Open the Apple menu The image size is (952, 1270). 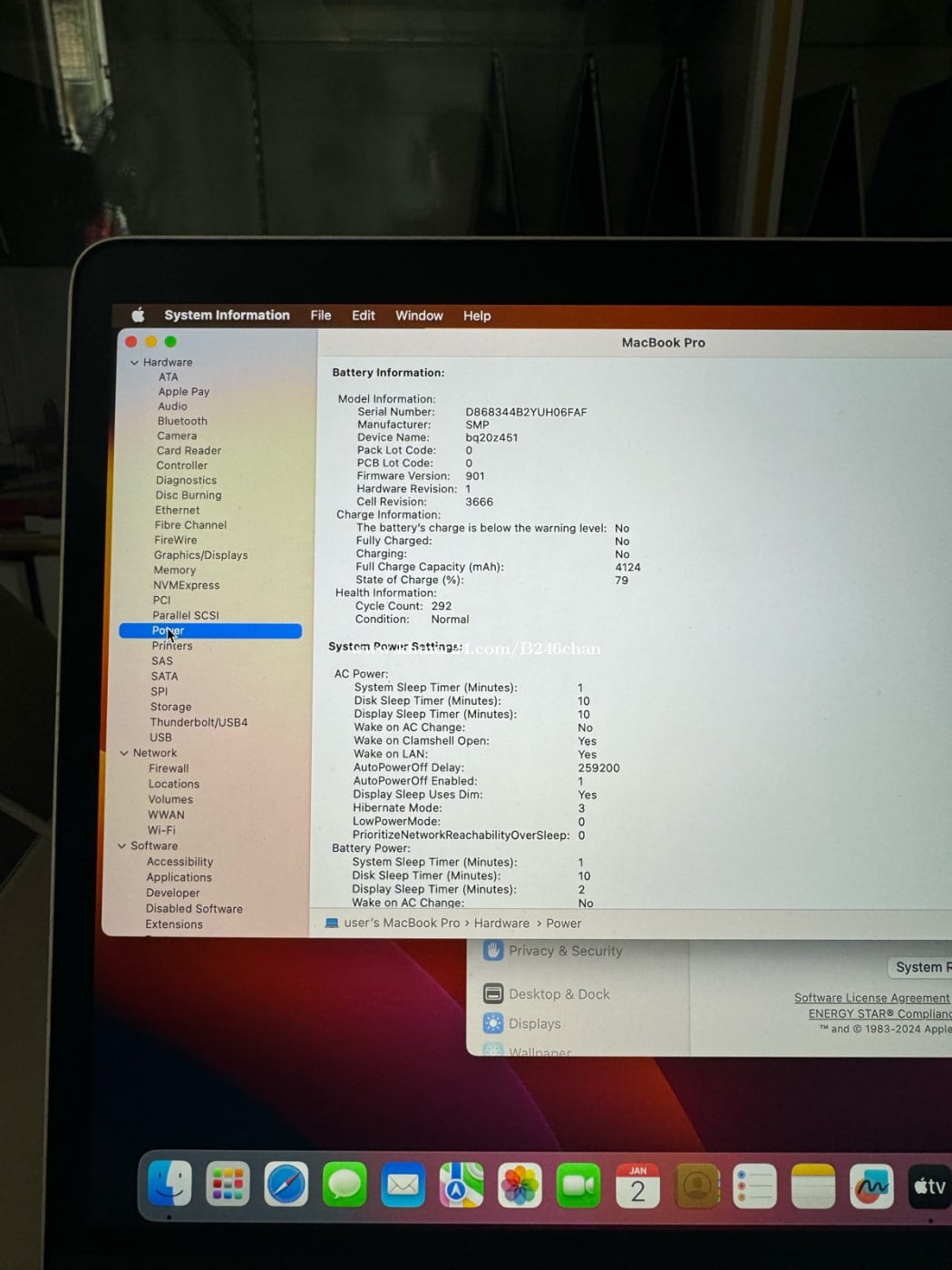click(138, 315)
